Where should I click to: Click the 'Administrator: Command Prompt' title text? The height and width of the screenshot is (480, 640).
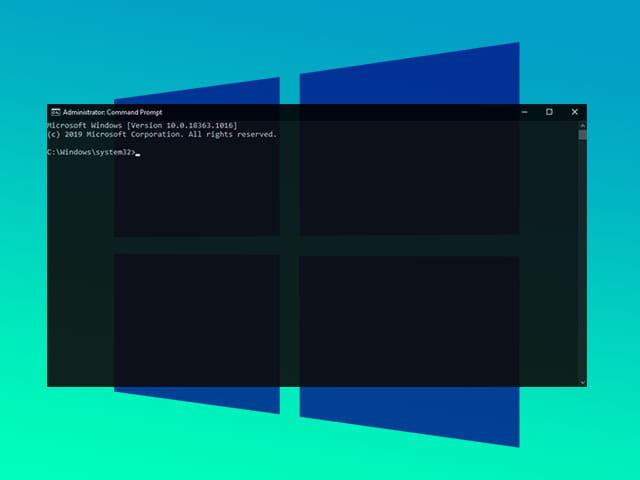pos(112,112)
